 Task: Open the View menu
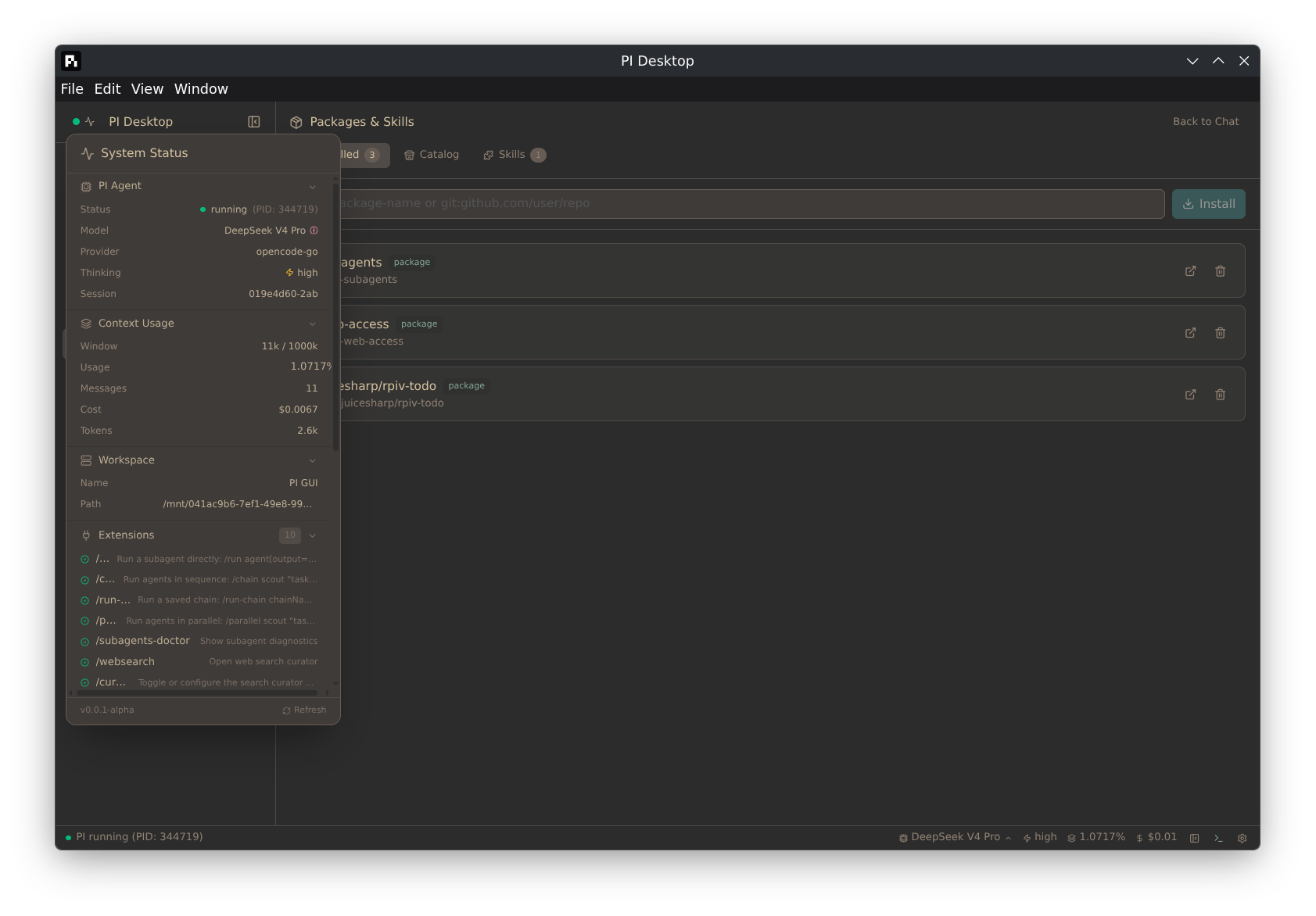pyautogui.click(x=147, y=89)
